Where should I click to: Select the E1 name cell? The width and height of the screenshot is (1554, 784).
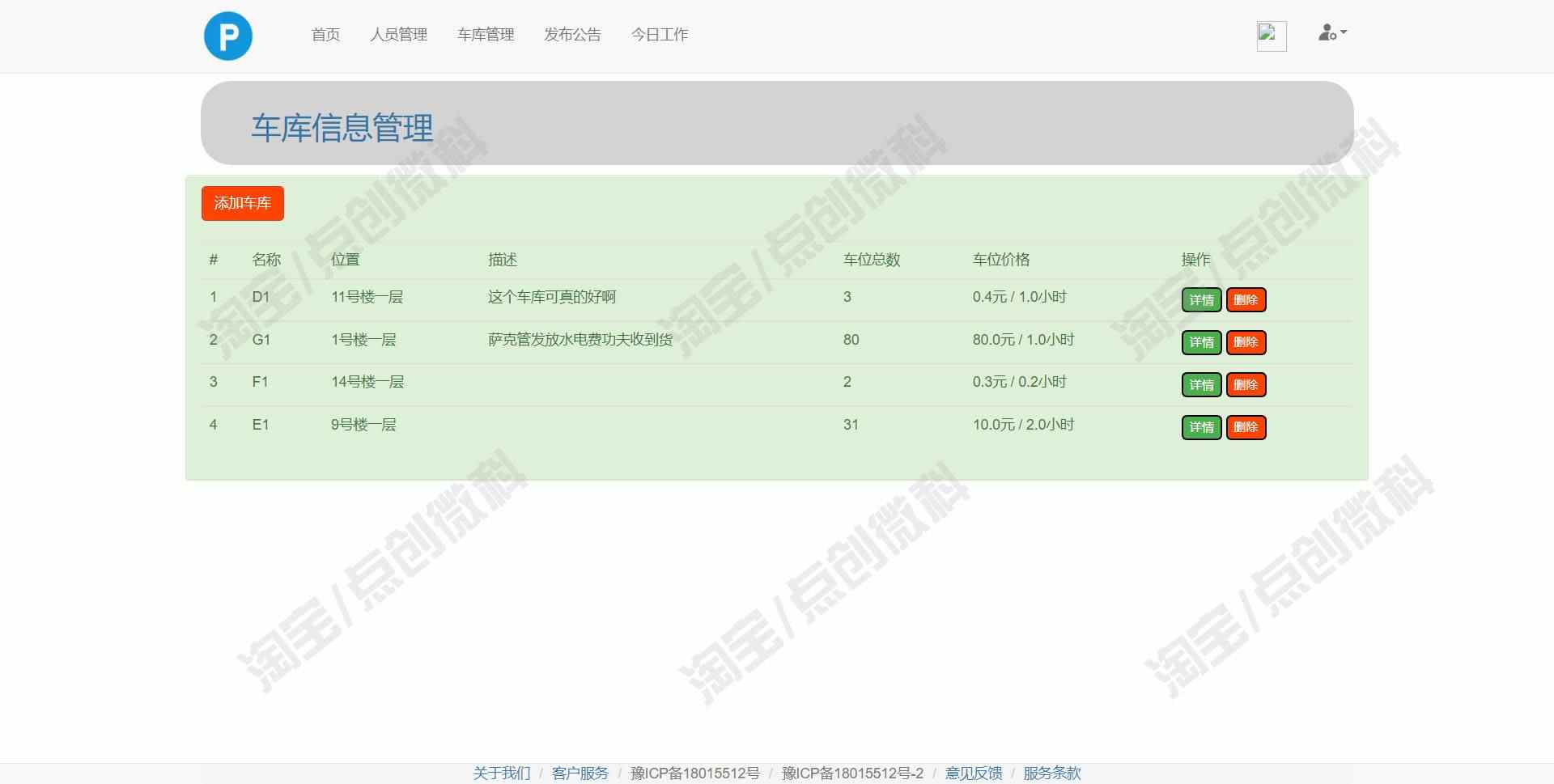(261, 425)
